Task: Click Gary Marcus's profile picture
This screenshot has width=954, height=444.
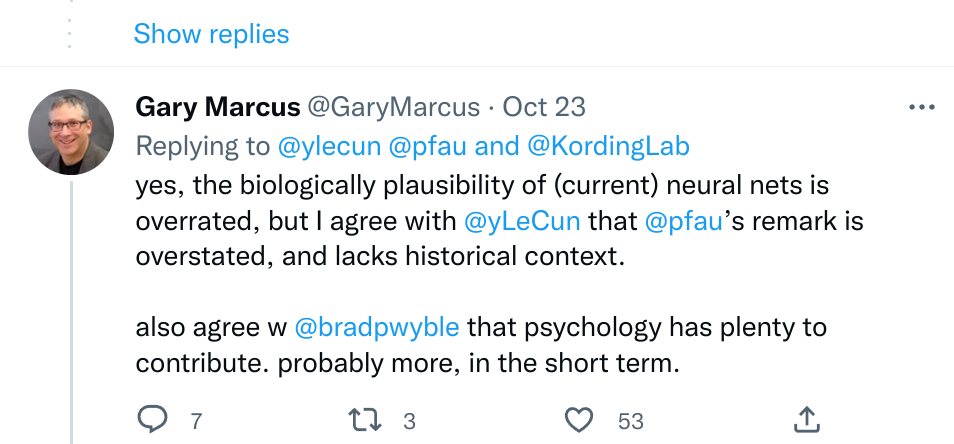Action: pyautogui.click(x=70, y=133)
